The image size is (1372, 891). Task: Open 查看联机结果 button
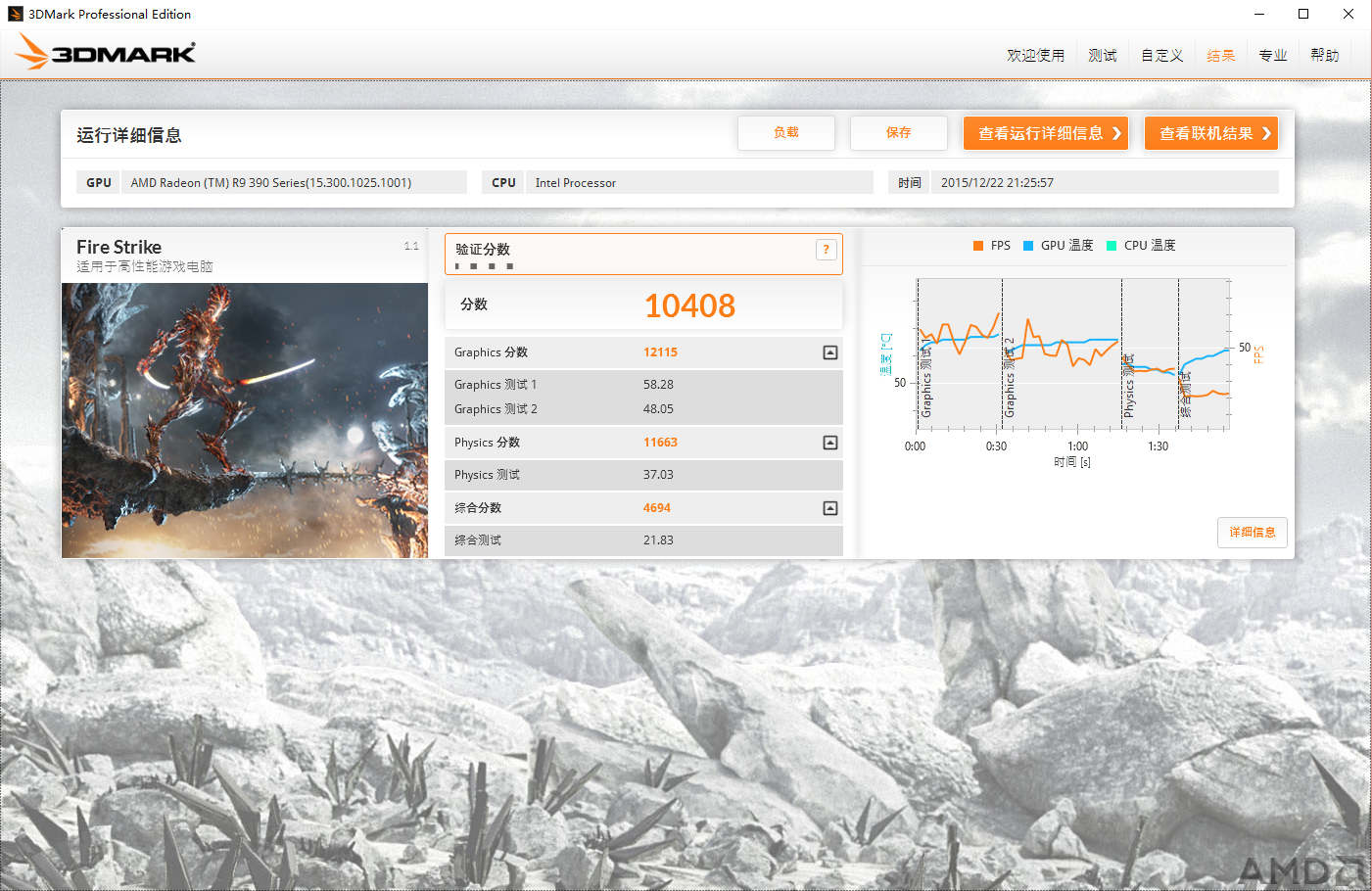click(1211, 133)
